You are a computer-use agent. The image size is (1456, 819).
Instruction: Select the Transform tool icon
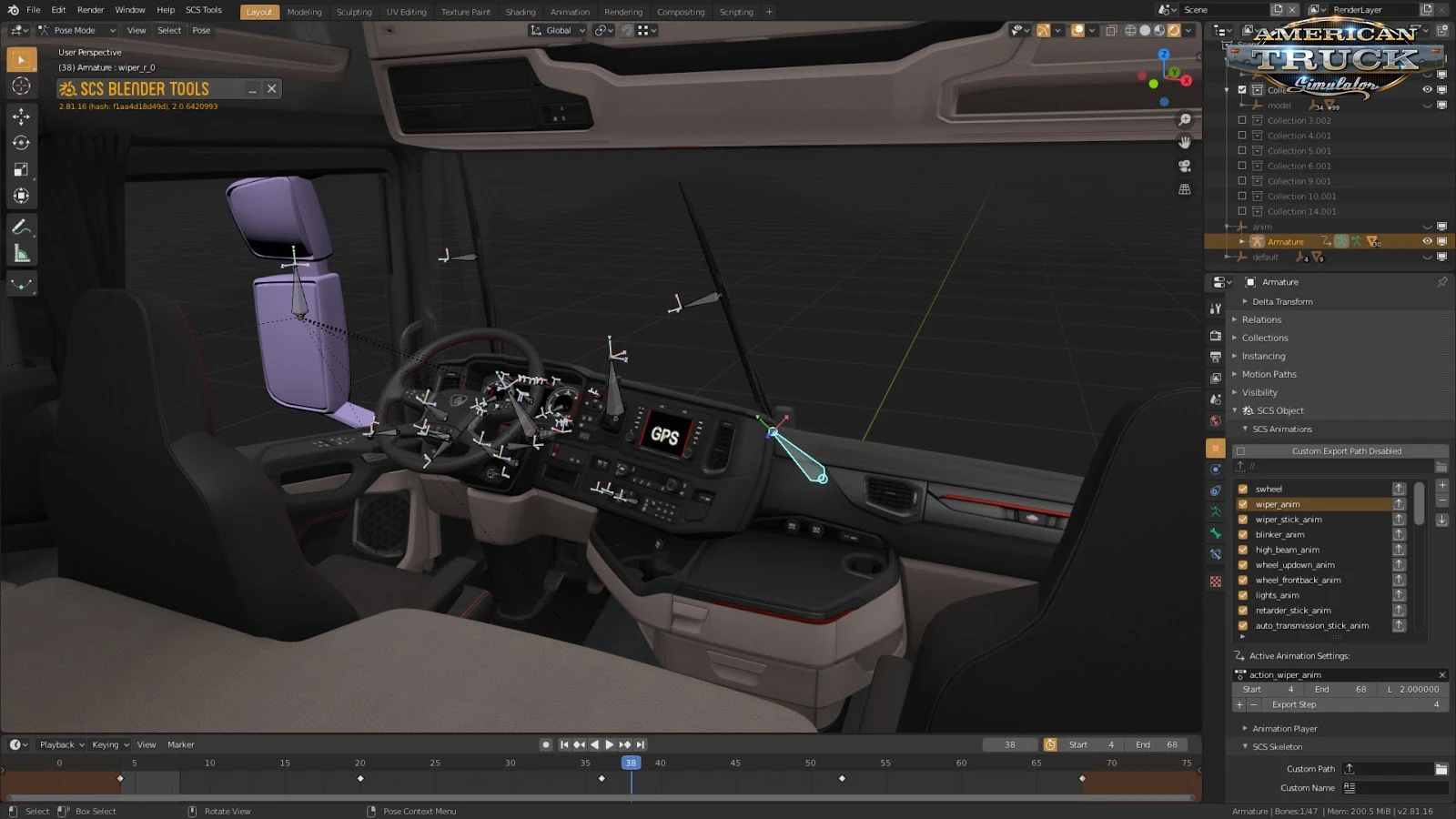(x=22, y=196)
